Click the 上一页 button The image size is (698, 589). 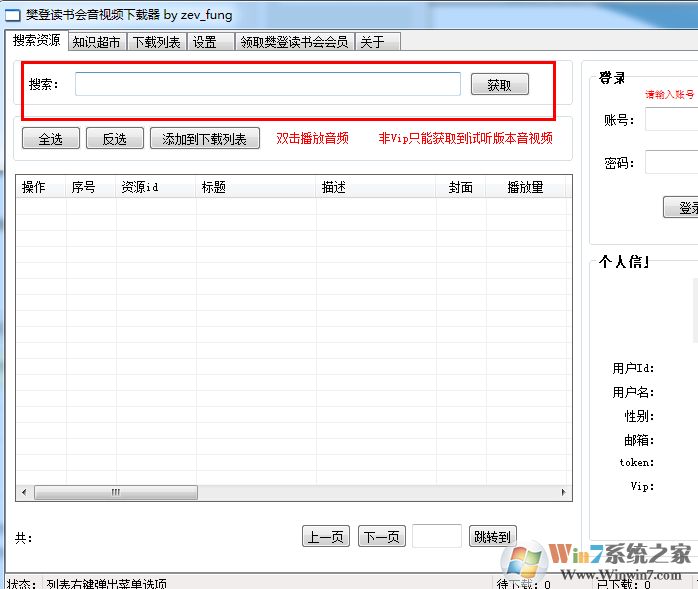click(326, 536)
